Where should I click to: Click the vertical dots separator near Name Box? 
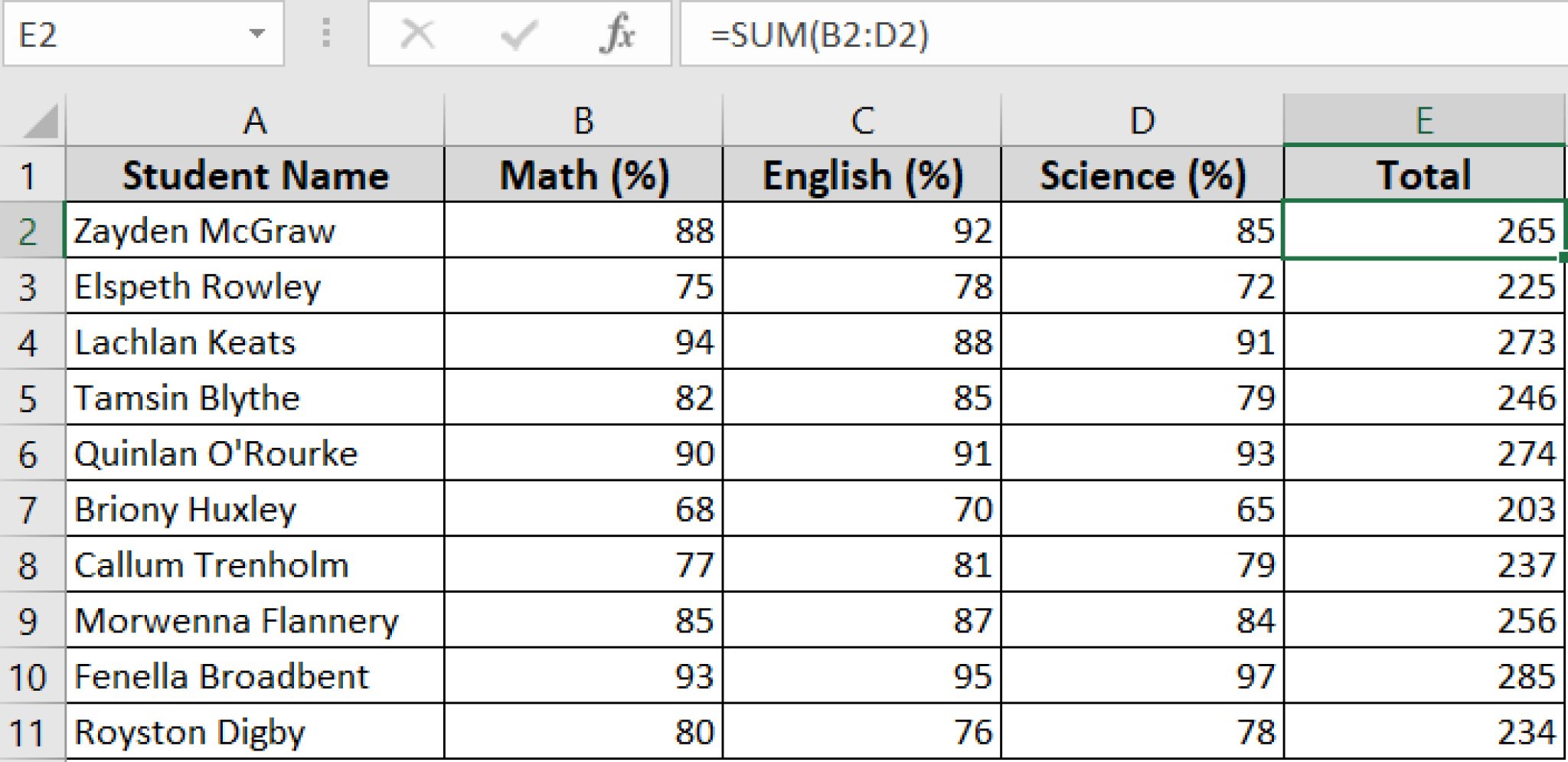[325, 34]
